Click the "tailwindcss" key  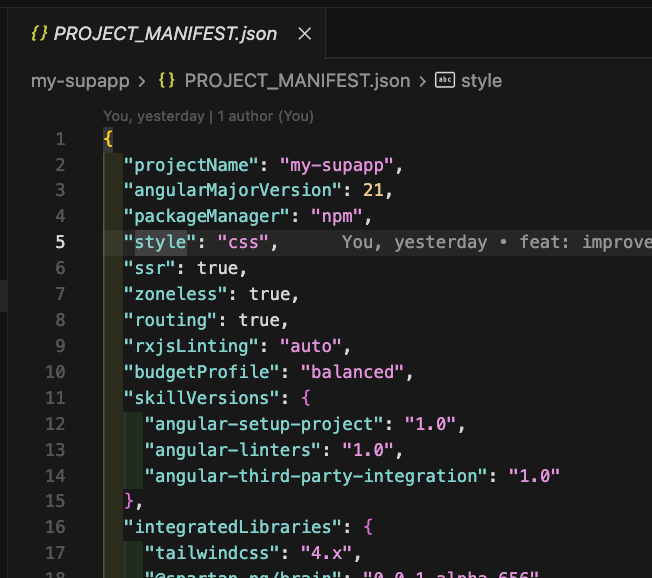[212, 553]
